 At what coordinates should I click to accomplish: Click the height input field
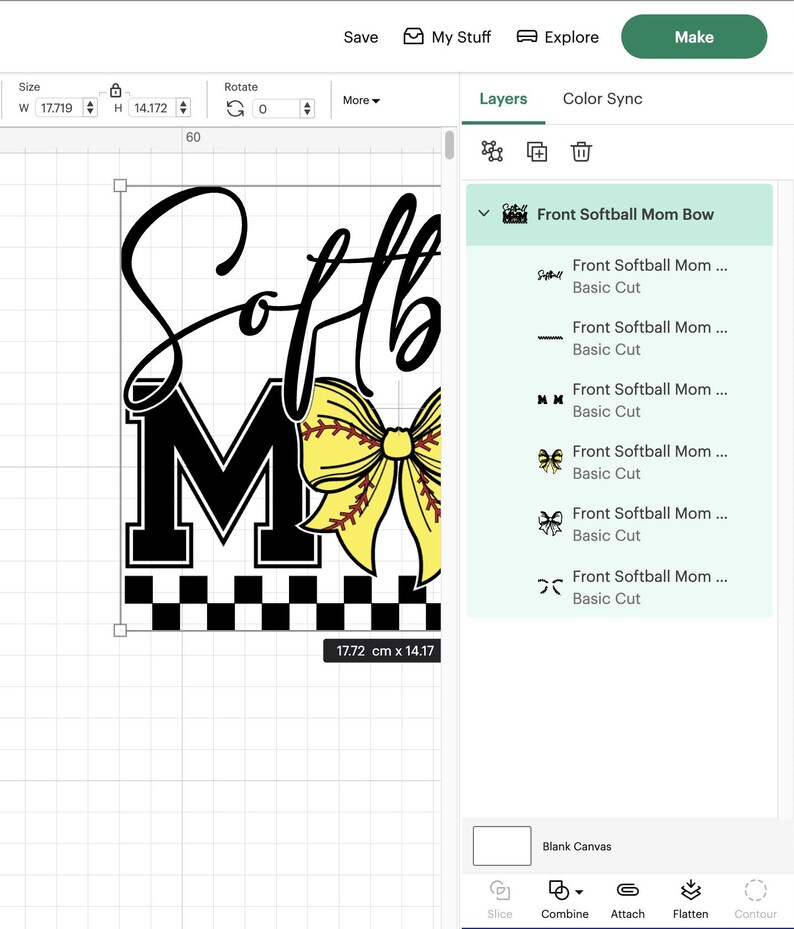pos(152,108)
